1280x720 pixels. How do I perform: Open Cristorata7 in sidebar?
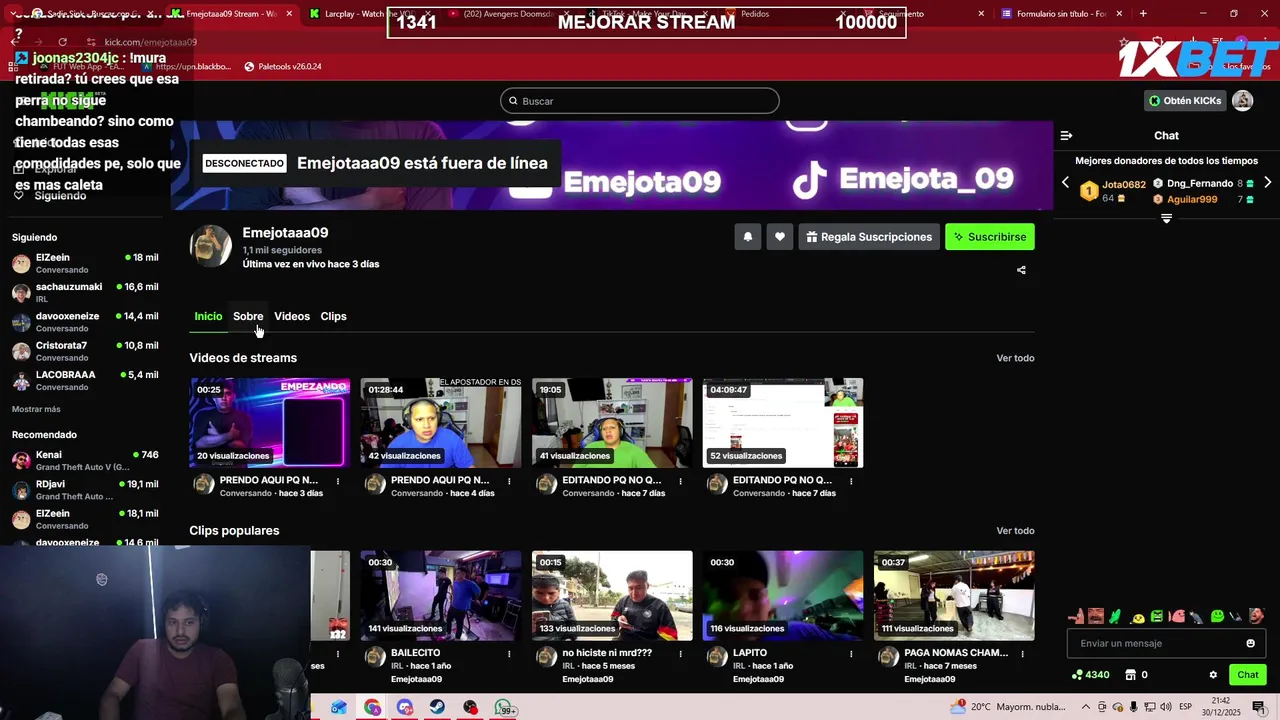(x=85, y=351)
